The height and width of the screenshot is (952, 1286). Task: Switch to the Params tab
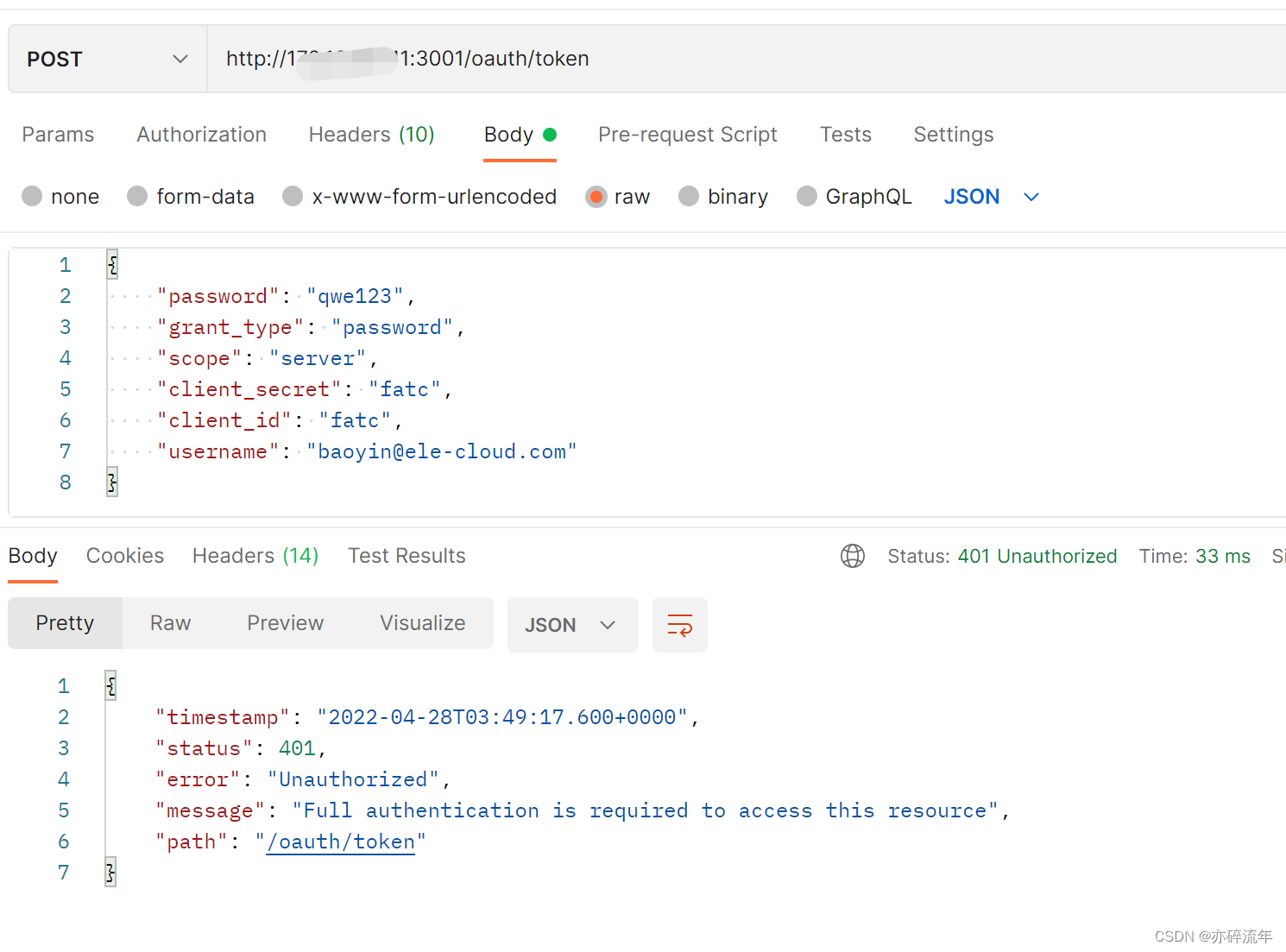tap(57, 135)
